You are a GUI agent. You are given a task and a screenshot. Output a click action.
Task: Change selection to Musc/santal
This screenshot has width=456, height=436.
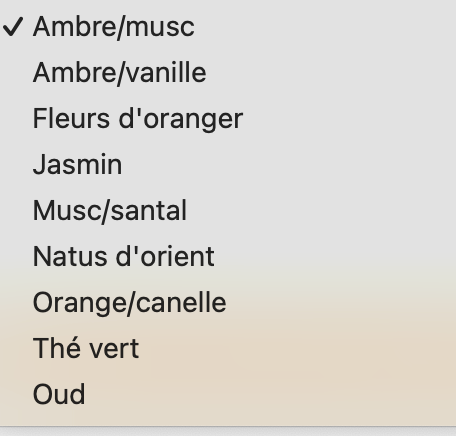228,211
